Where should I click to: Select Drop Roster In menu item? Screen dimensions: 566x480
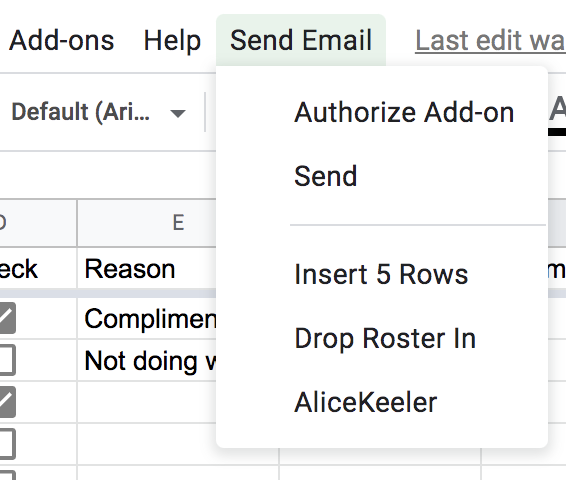385,338
